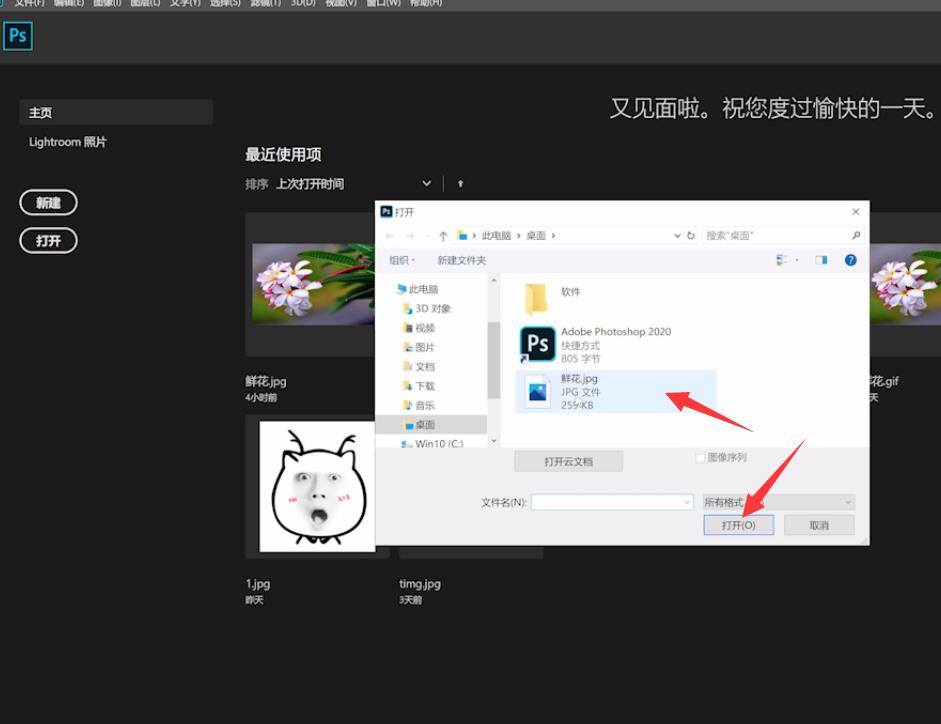Select 图片 in the folder tree
The width and height of the screenshot is (941, 724).
pos(419,347)
